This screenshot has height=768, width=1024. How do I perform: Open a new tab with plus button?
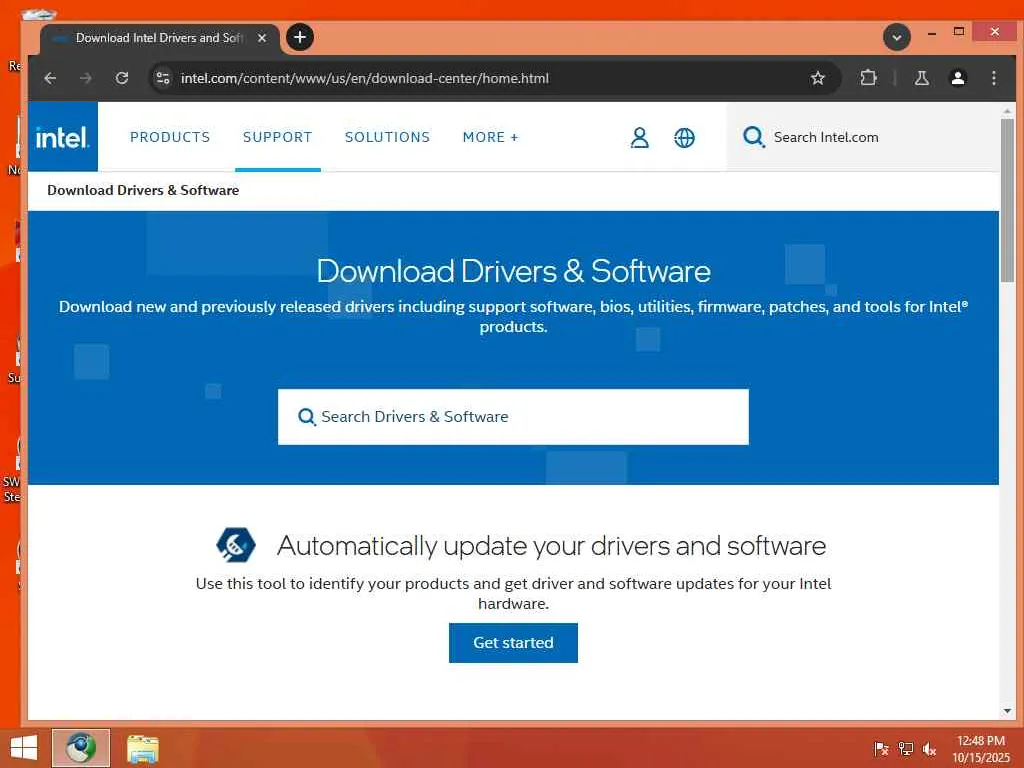(x=300, y=37)
